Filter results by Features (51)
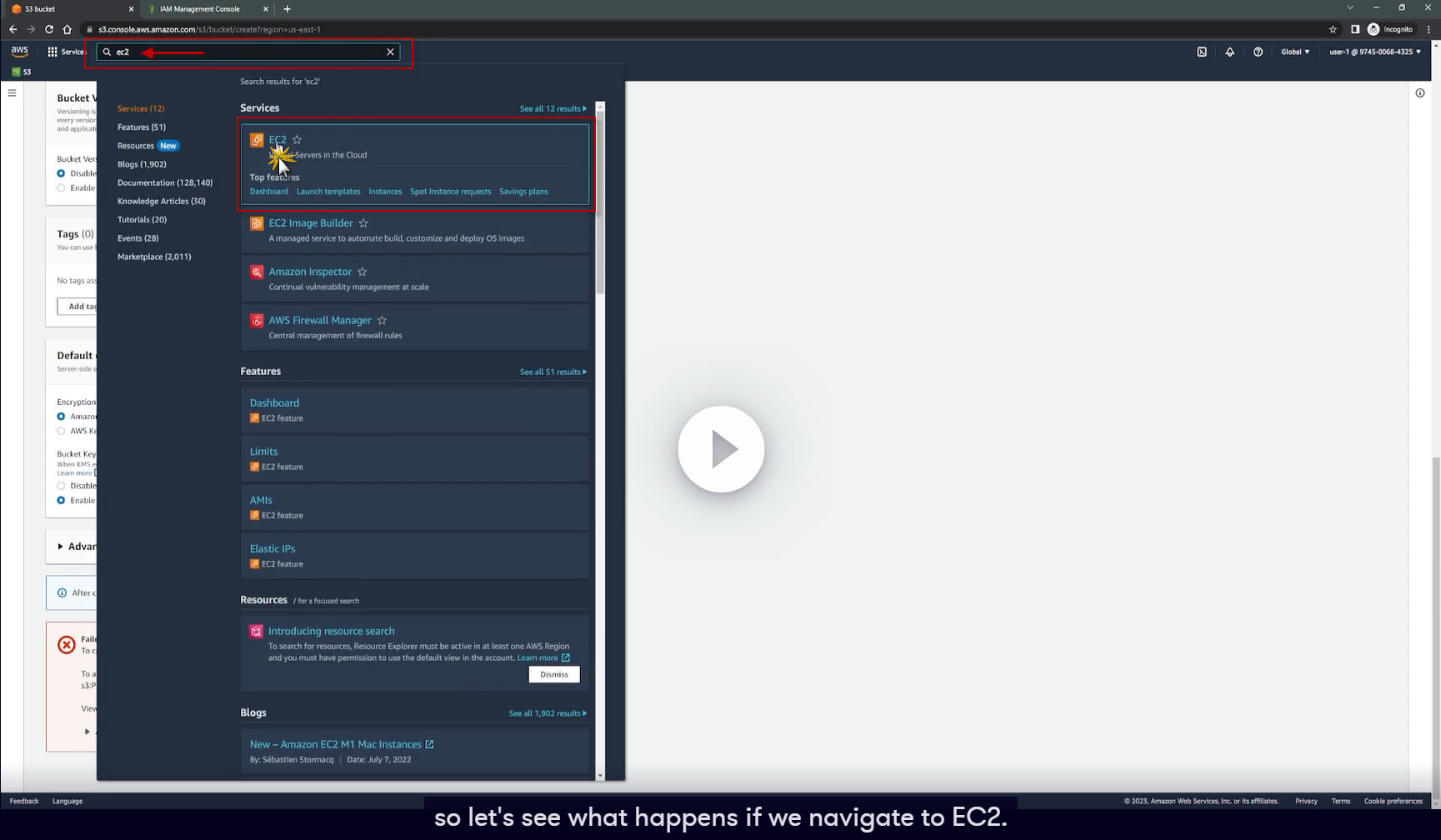1441x840 pixels. click(142, 127)
